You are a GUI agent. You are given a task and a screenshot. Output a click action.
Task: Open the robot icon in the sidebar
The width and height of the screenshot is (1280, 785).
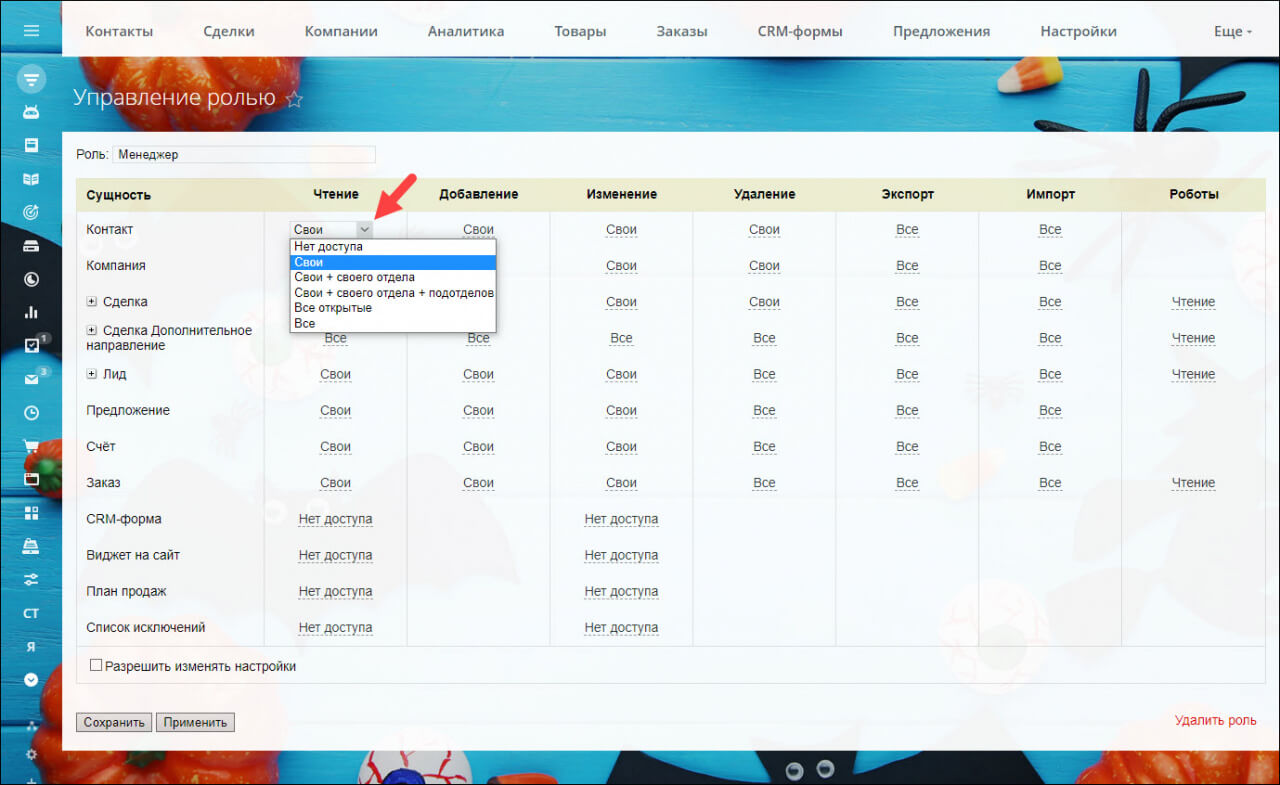tap(31, 112)
